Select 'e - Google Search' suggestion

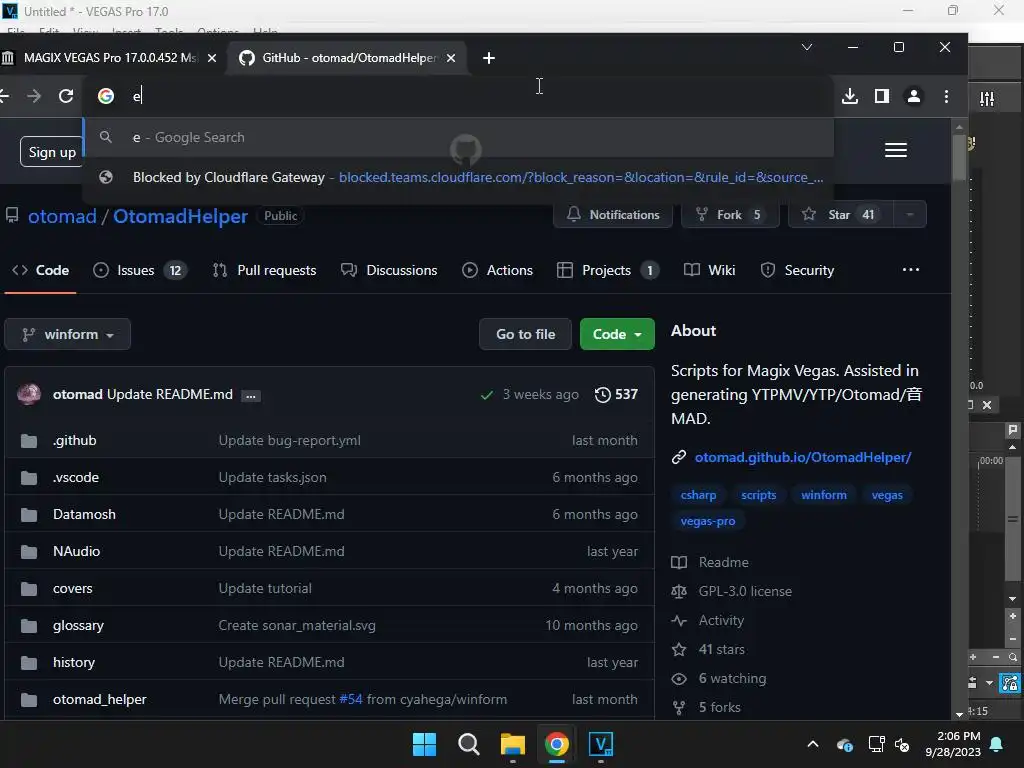(458, 137)
